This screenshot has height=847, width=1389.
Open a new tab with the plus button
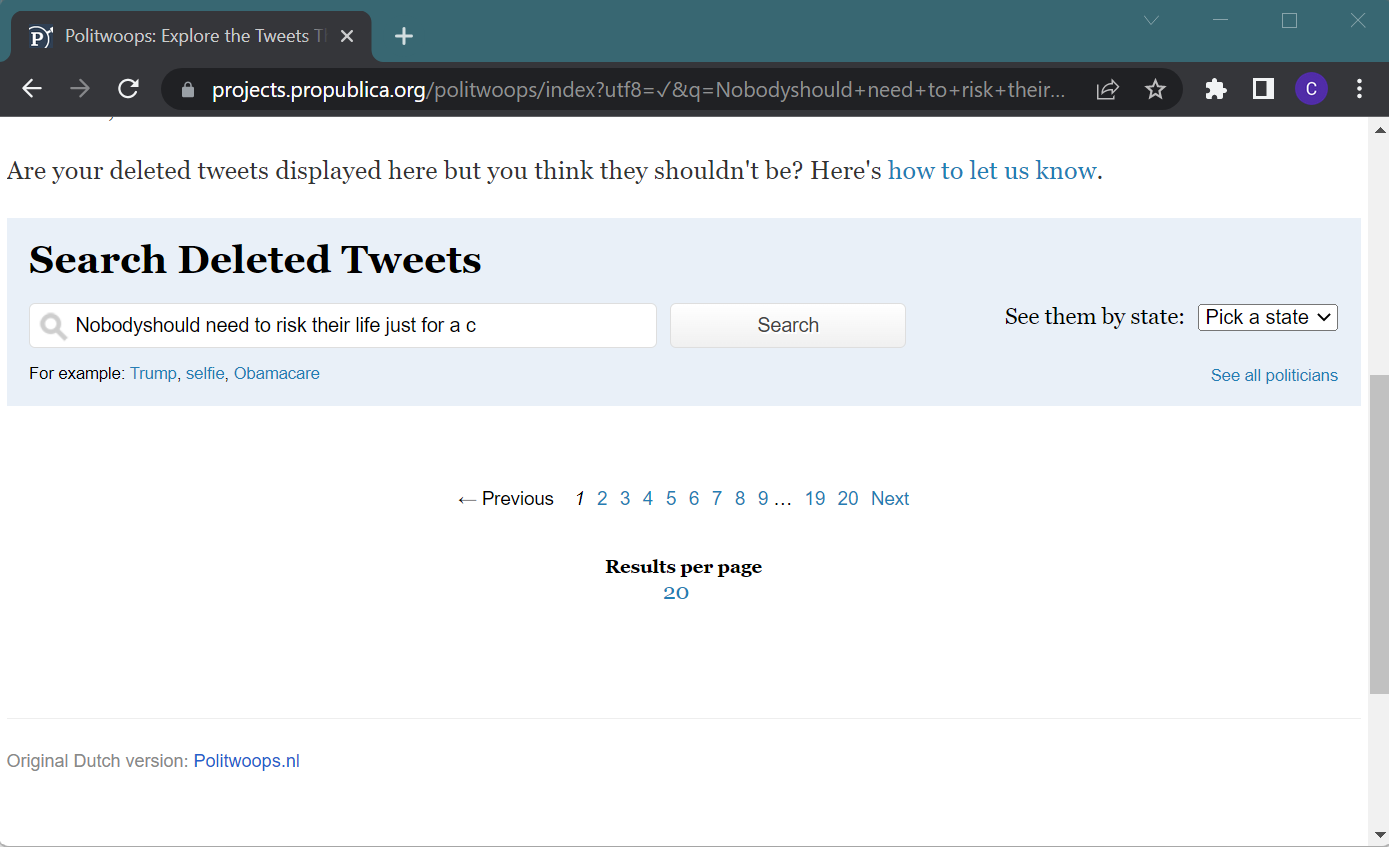403,37
